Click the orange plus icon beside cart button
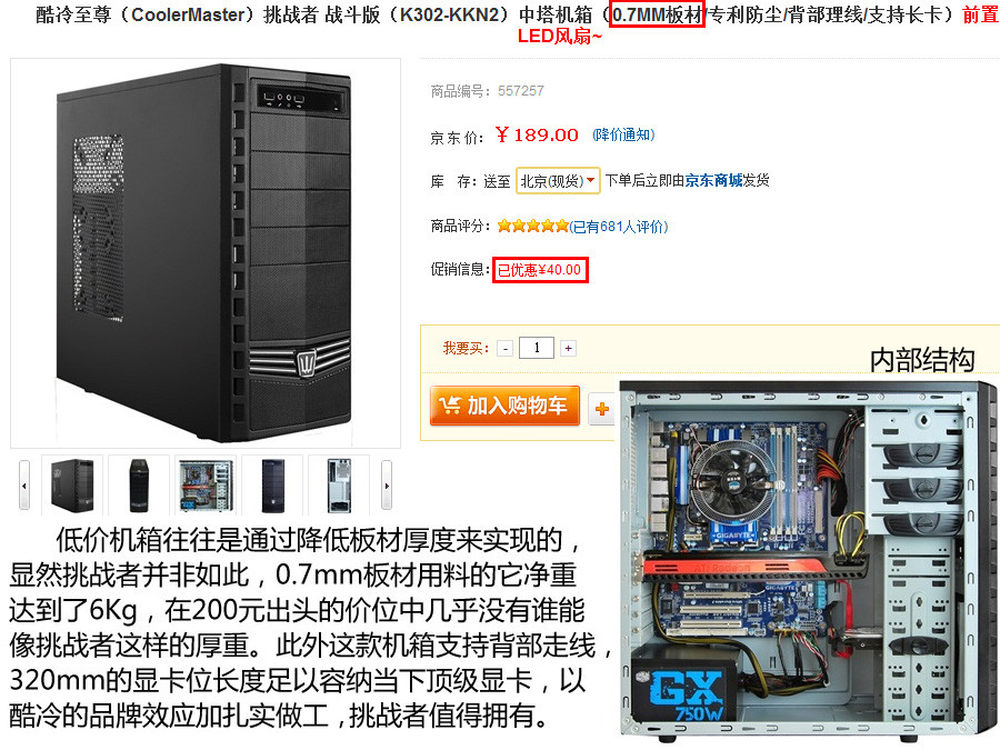The height and width of the screenshot is (750, 1000). (601, 409)
